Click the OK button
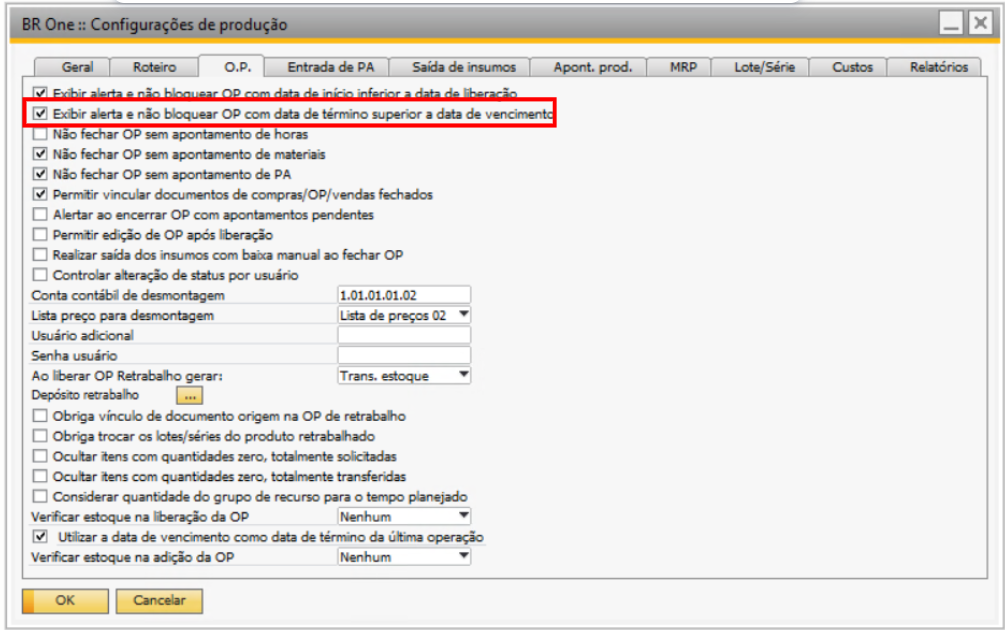 point(65,600)
